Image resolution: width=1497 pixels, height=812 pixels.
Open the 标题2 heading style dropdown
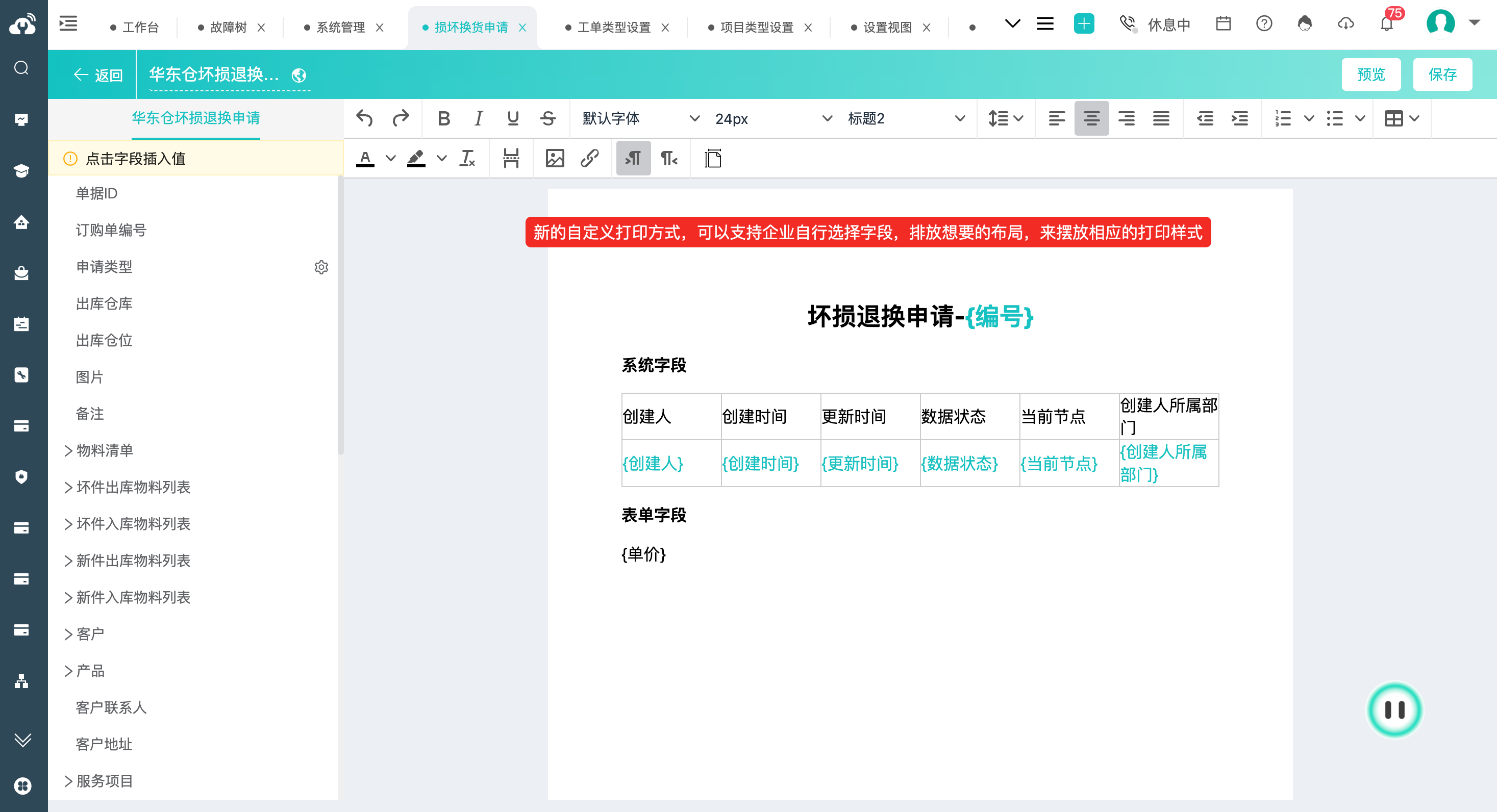906,118
